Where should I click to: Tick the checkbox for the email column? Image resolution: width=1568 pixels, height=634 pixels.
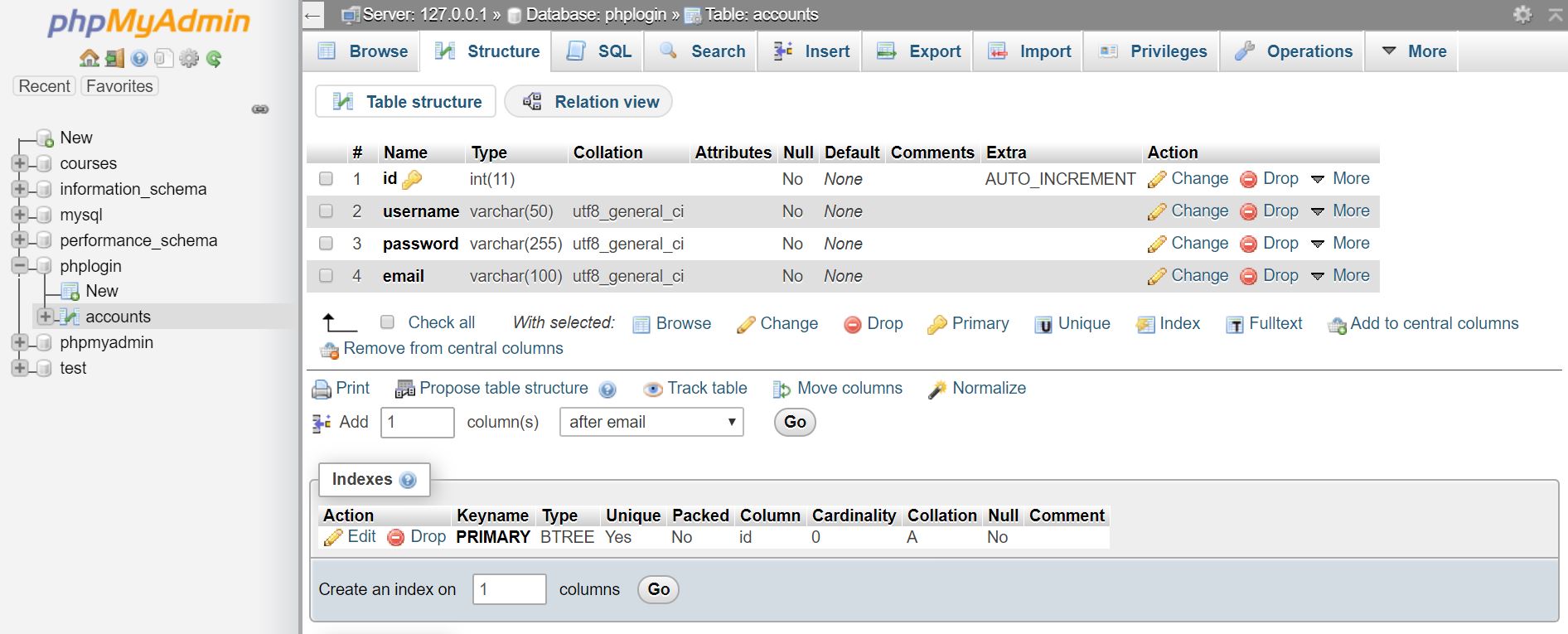coord(327,276)
